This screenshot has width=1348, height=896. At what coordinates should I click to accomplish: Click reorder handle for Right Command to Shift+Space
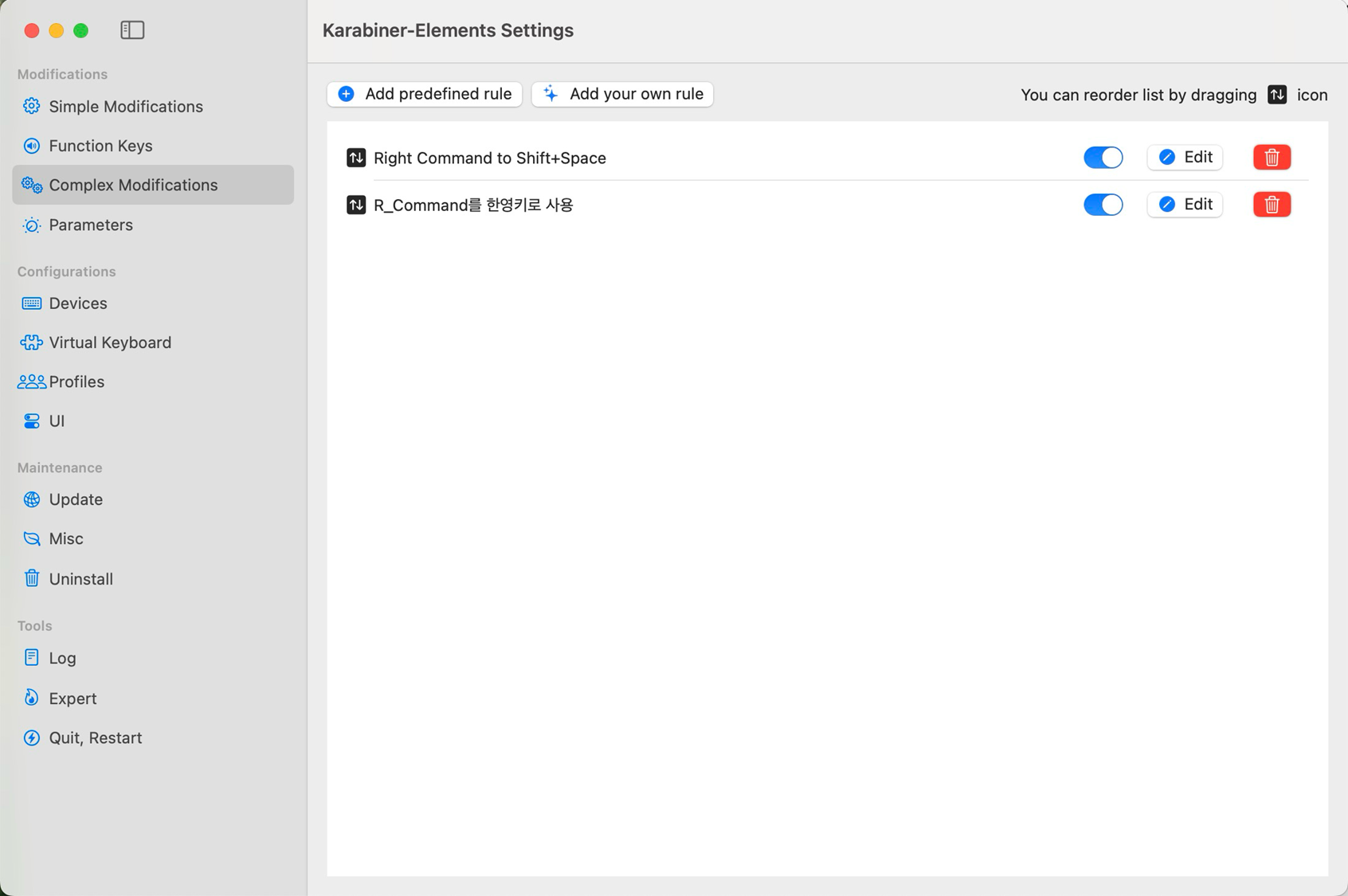356,158
